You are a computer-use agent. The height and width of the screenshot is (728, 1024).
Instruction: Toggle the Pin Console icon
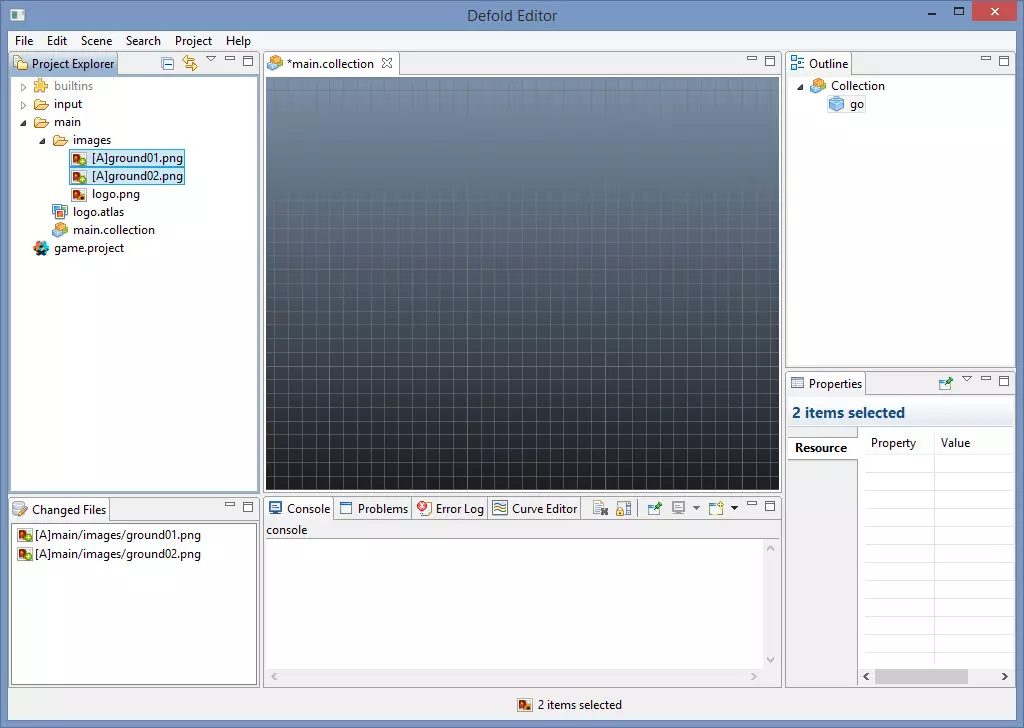point(655,508)
